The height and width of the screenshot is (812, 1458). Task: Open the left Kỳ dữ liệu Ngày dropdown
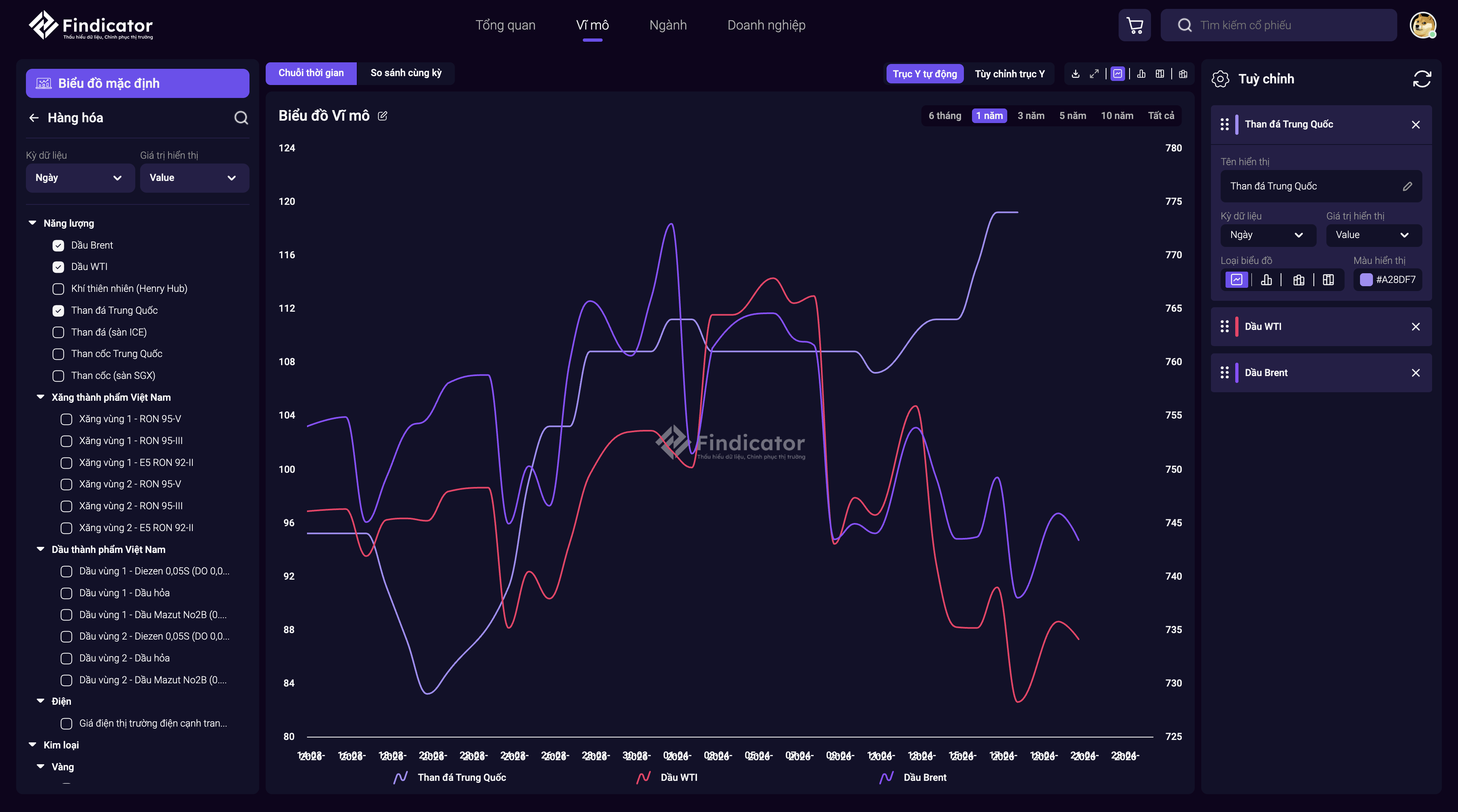(x=80, y=178)
